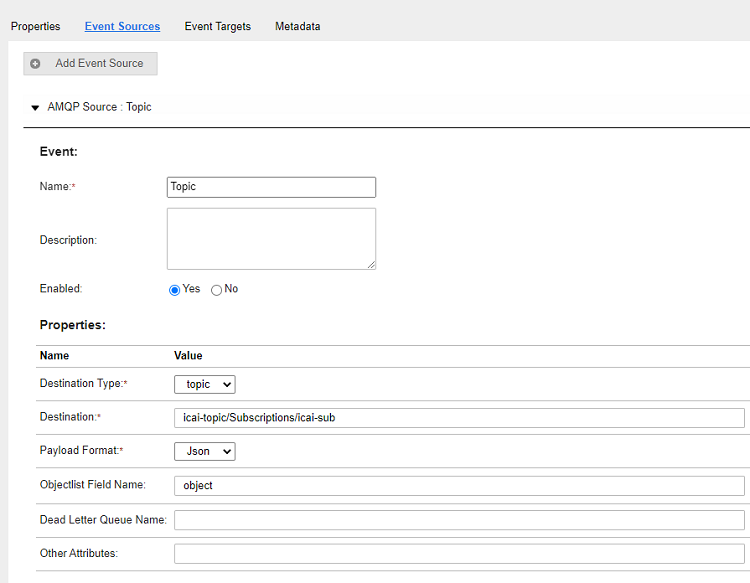Click the Dead Letter Queue Name field
Viewport: 750px width, 583px height.
[459, 520]
